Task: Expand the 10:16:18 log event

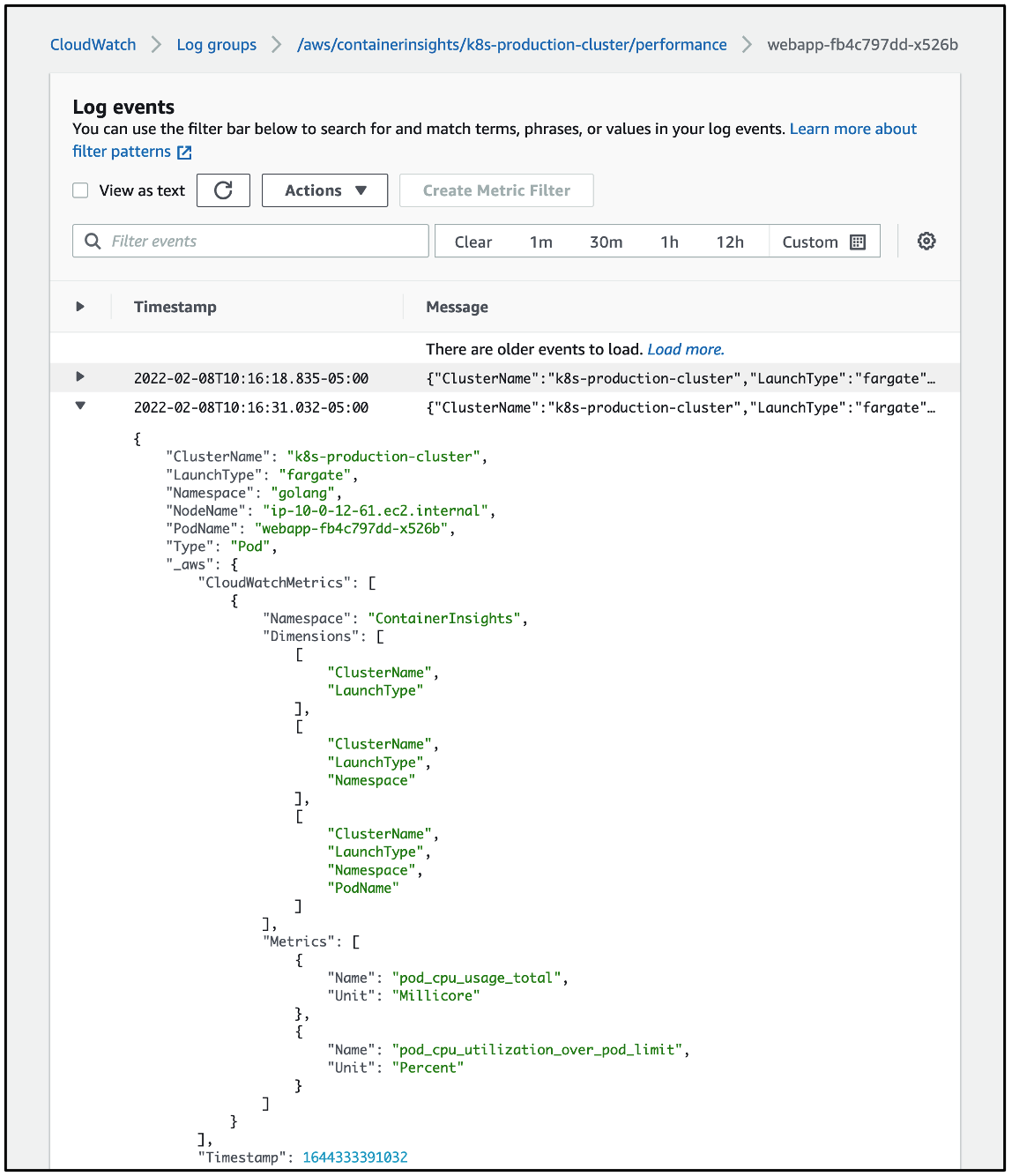Action: click(x=80, y=377)
